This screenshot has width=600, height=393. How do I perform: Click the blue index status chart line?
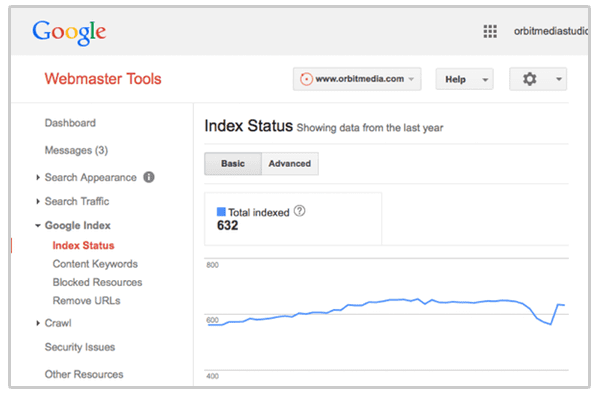pyautogui.click(x=386, y=301)
